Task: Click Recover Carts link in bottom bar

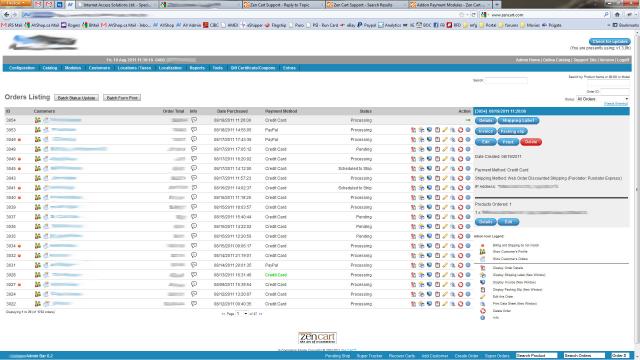Action: [402, 356]
